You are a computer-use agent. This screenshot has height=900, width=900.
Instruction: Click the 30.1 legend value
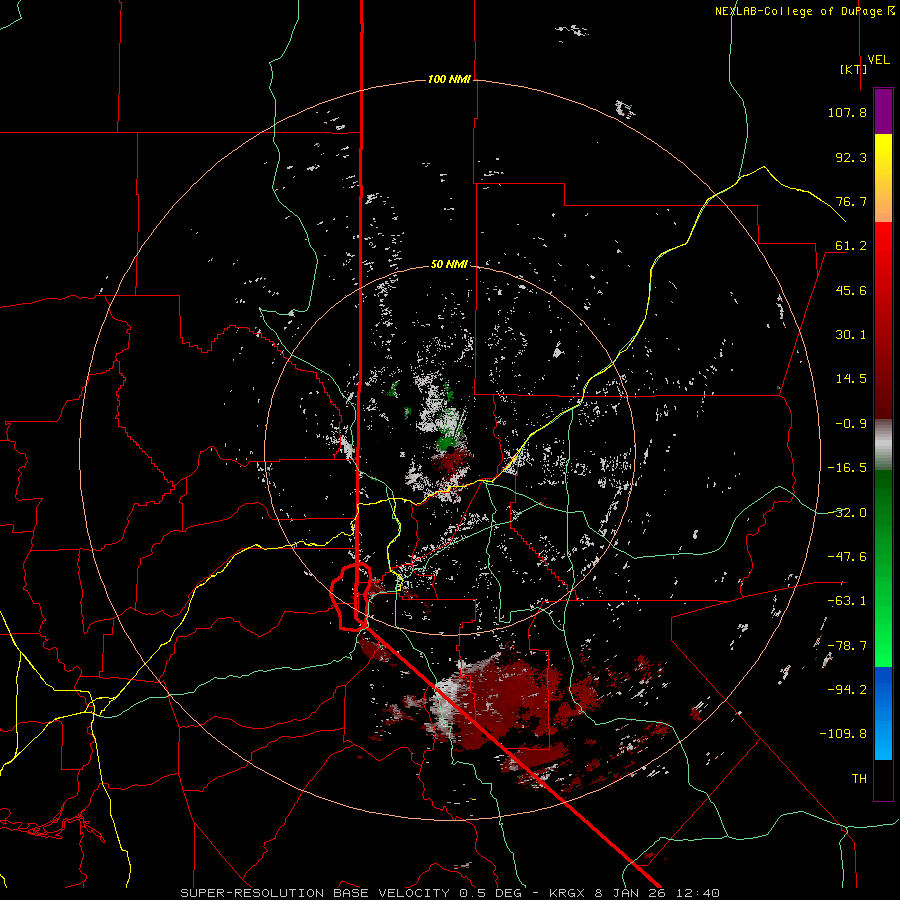click(x=851, y=335)
